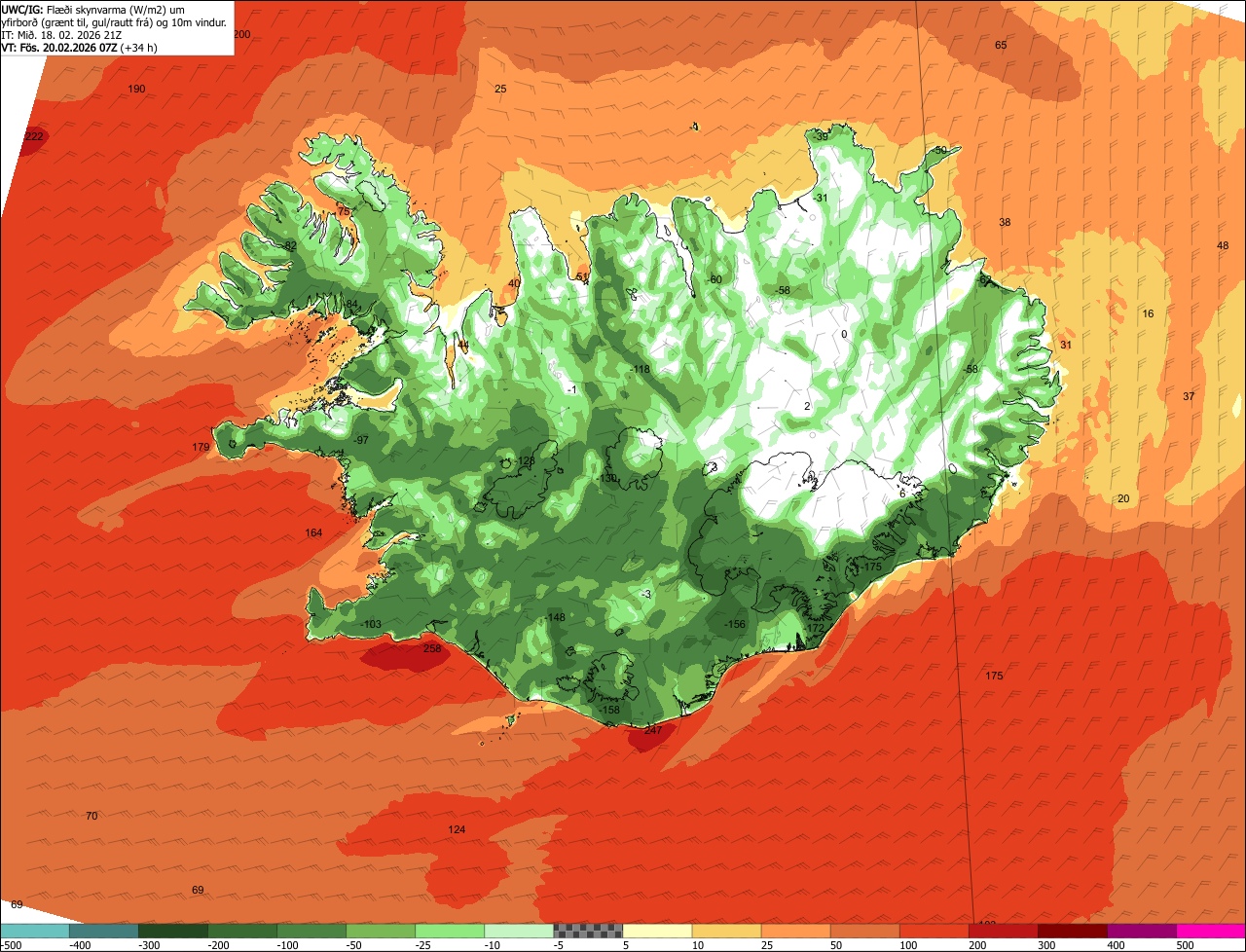This screenshot has height=952, width=1246.
Task: Click the -82 value in the Westfjords
Action: tap(289, 245)
